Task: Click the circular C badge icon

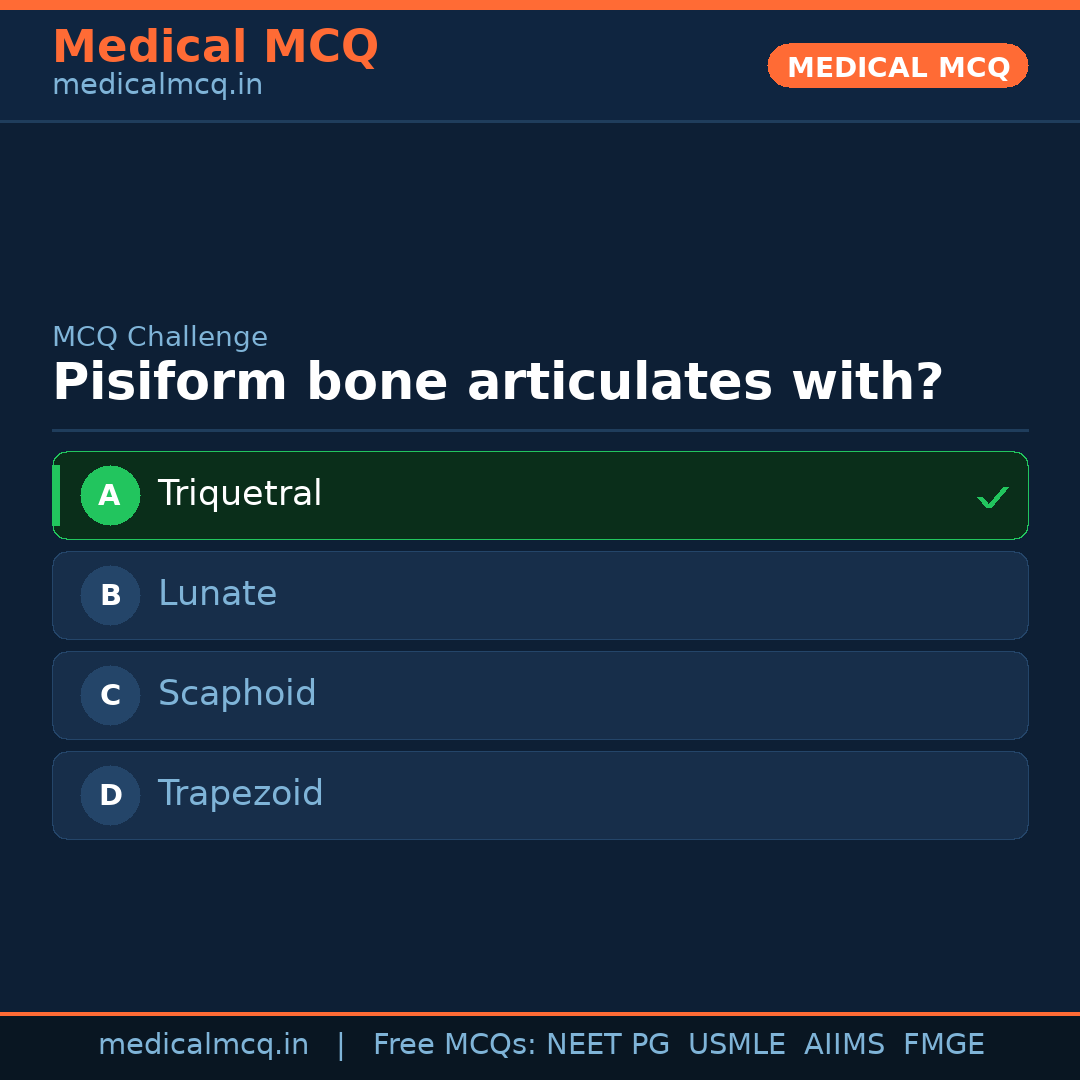Action: [x=110, y=695]
